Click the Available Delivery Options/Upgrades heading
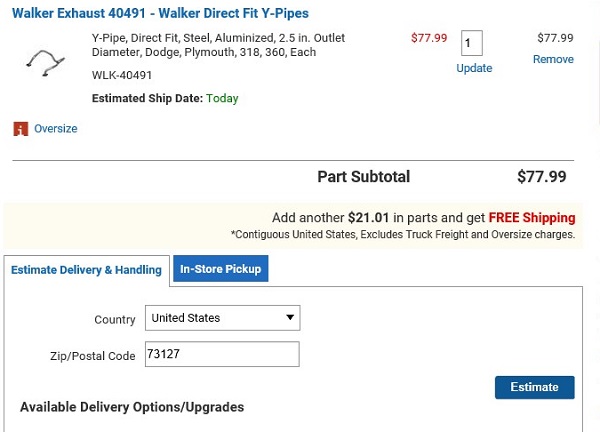 132,407
